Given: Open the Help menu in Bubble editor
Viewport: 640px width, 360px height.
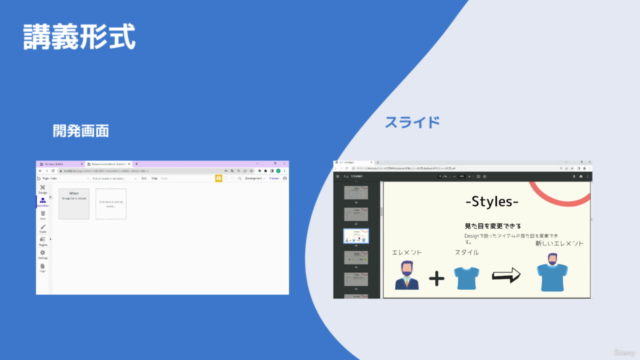Looking at the screenshot, I should click(154, 178).
